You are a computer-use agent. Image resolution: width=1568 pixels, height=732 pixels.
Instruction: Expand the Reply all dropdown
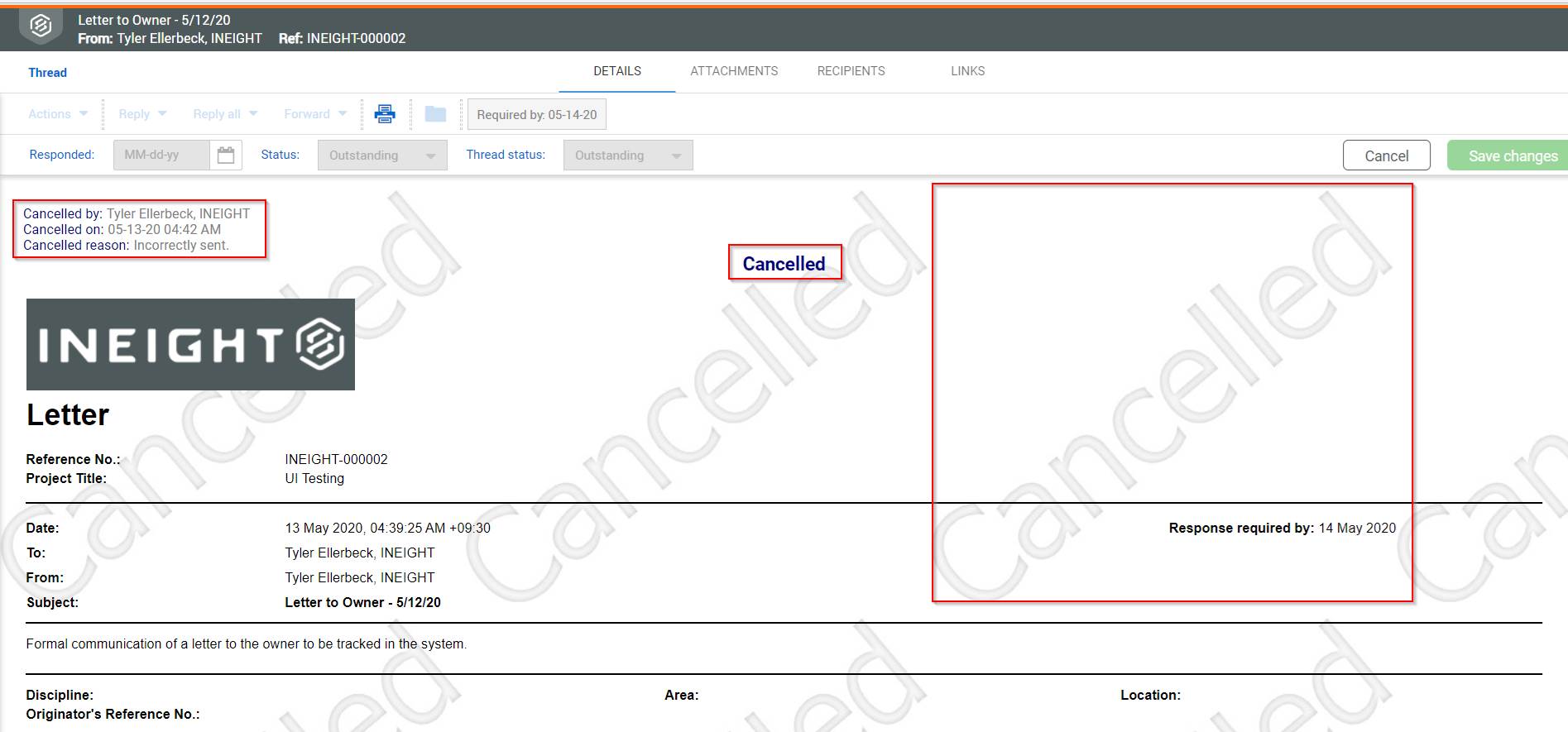click(x=225, y=114)
